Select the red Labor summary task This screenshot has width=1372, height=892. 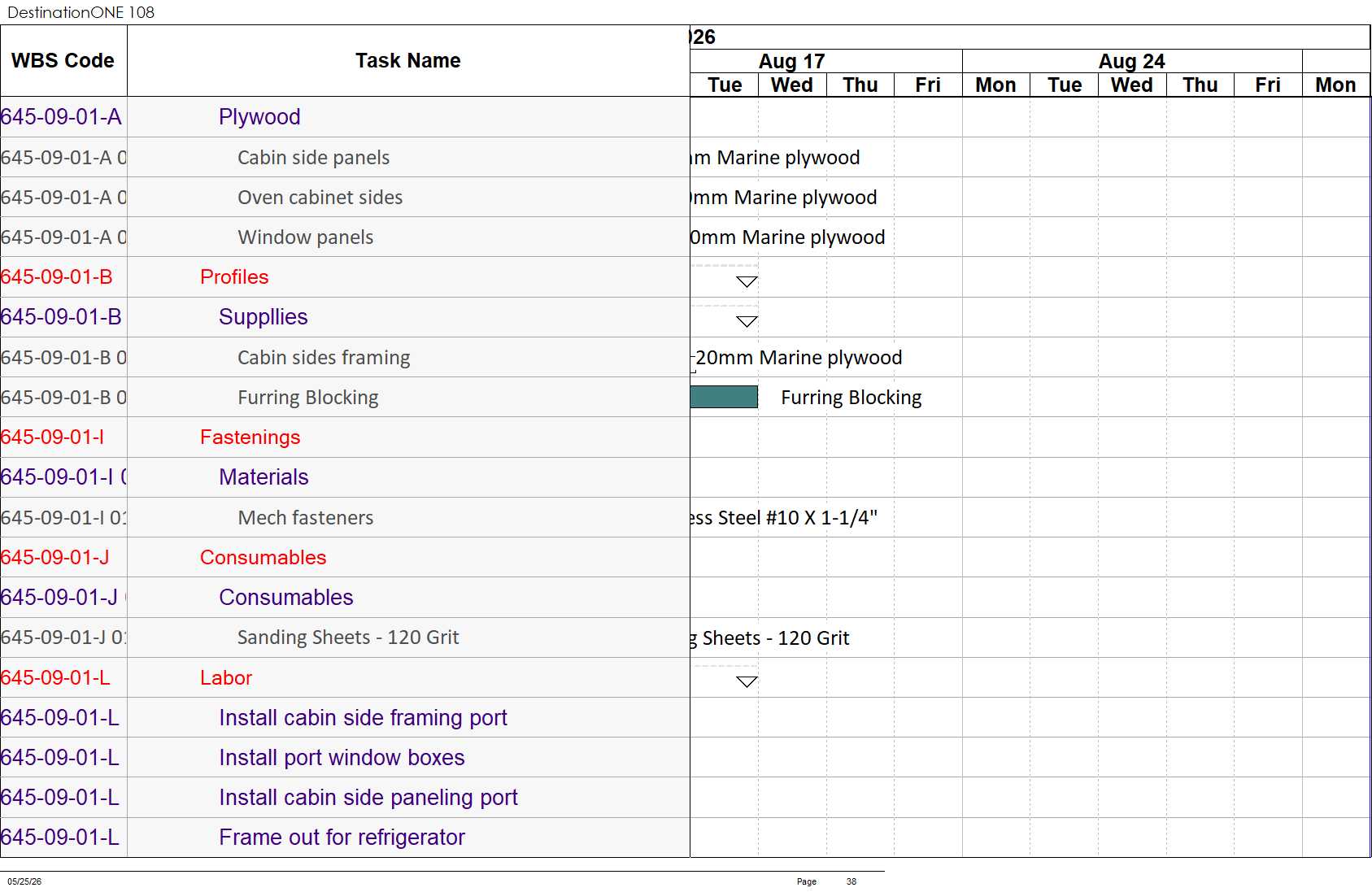point(226,678)
